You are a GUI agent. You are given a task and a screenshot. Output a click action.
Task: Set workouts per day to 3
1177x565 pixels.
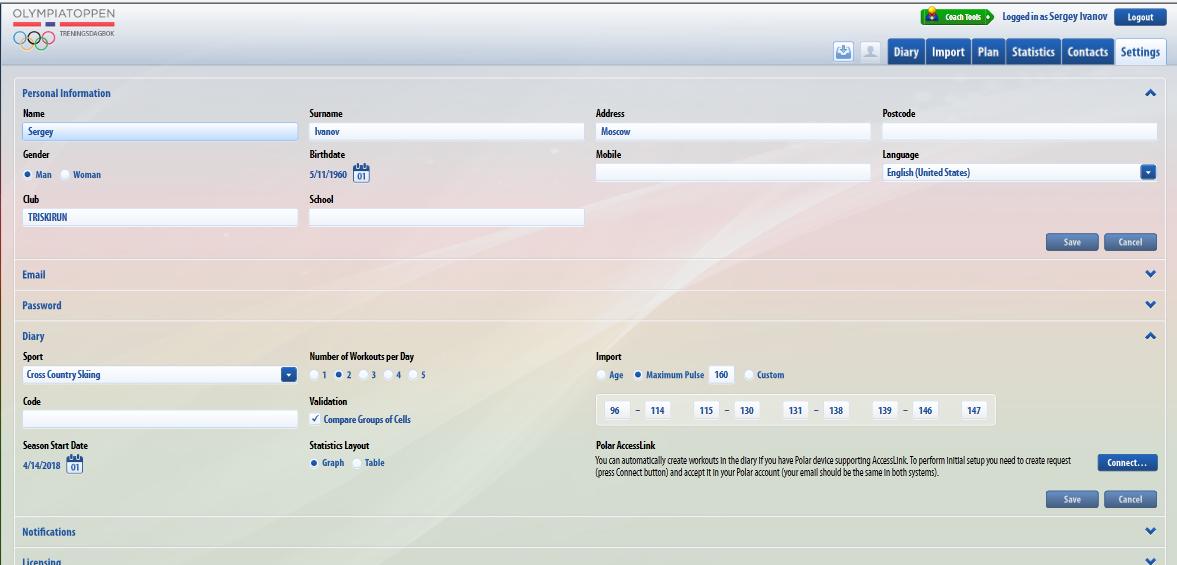[x=363, y=374]
